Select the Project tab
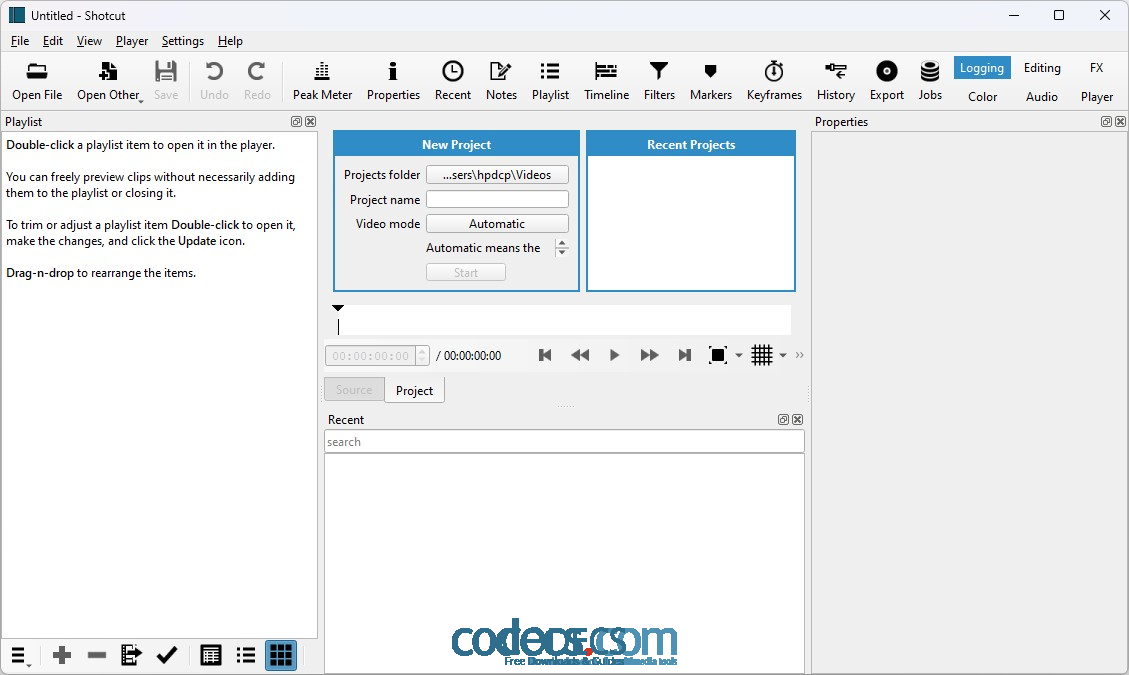The width and height of the screenshot is (1129, 675). pyautogui.click(x=414, y=390)
